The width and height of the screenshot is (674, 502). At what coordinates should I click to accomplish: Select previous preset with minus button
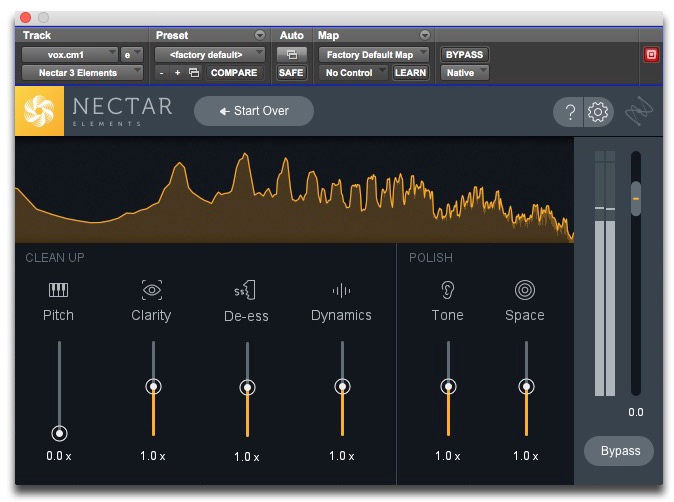click(x=161, y=73)
